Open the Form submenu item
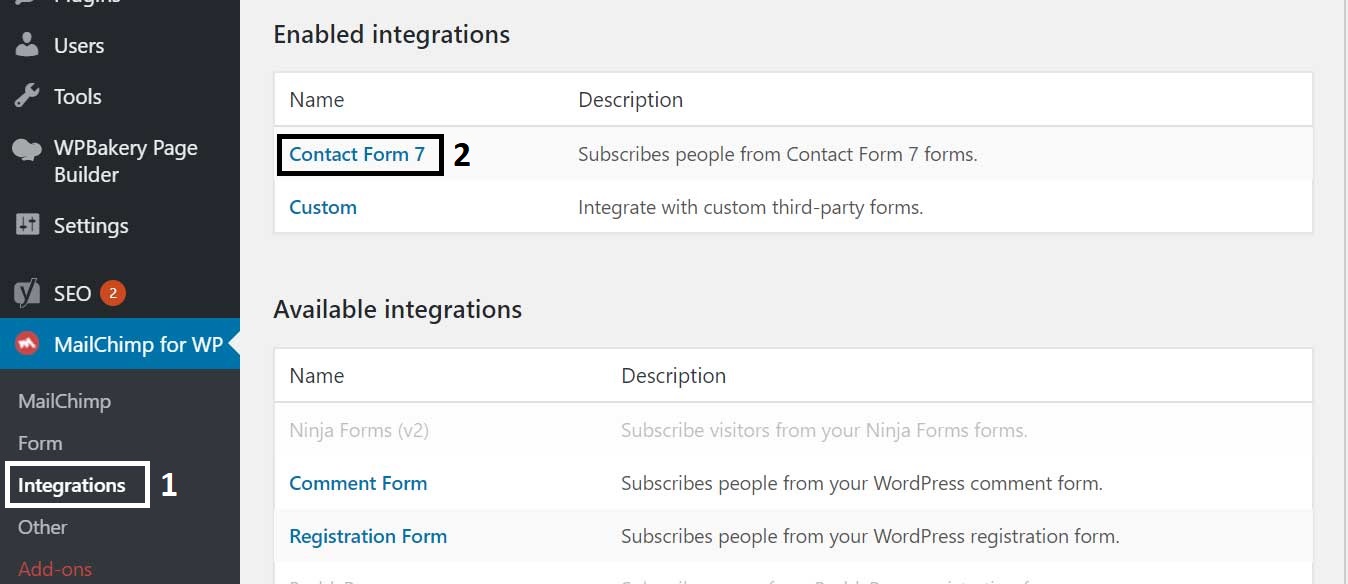This screenshot has width=1348, height=584. coord(40,444)
